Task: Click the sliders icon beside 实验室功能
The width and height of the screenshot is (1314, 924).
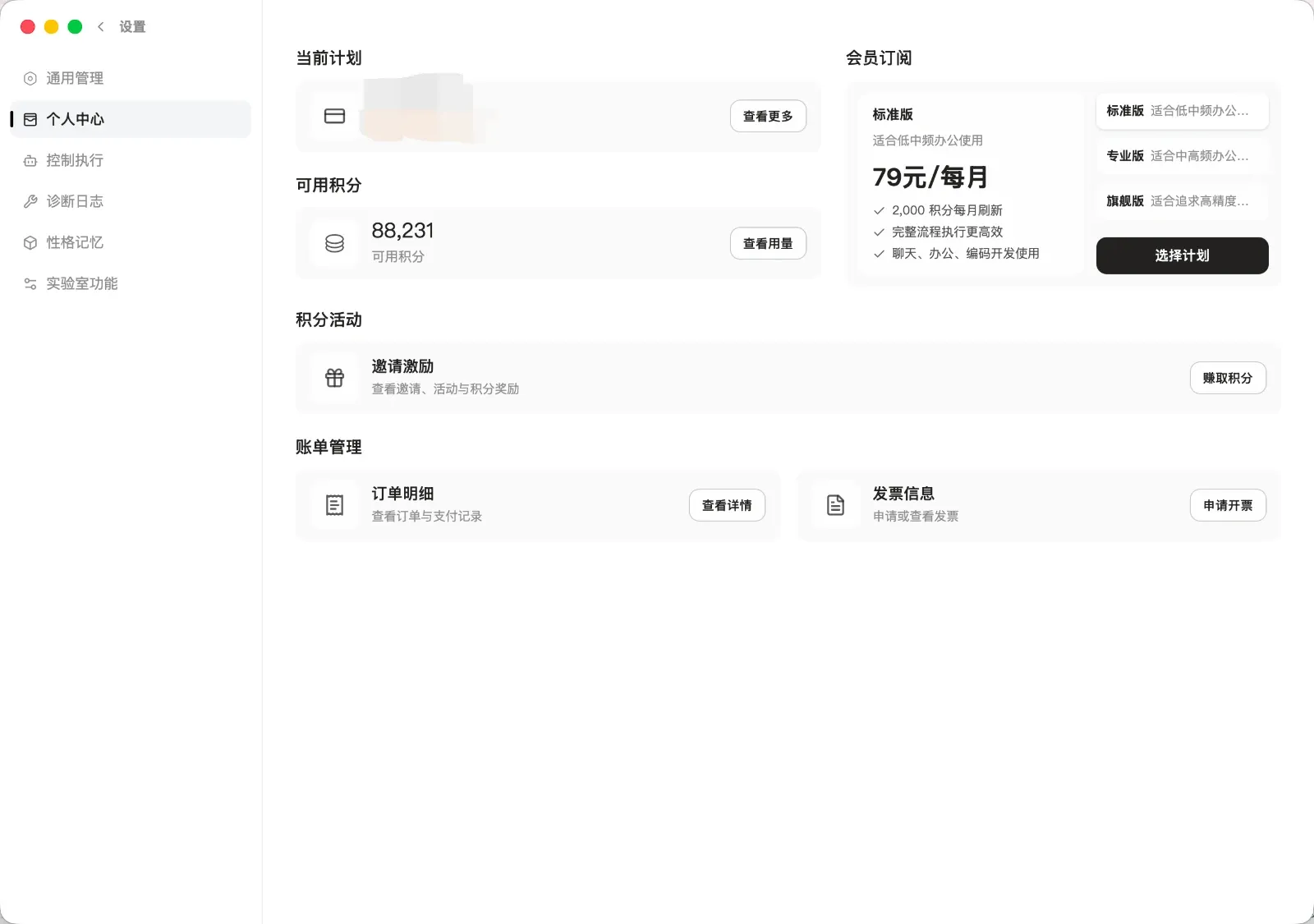Action: pos(30,284)
